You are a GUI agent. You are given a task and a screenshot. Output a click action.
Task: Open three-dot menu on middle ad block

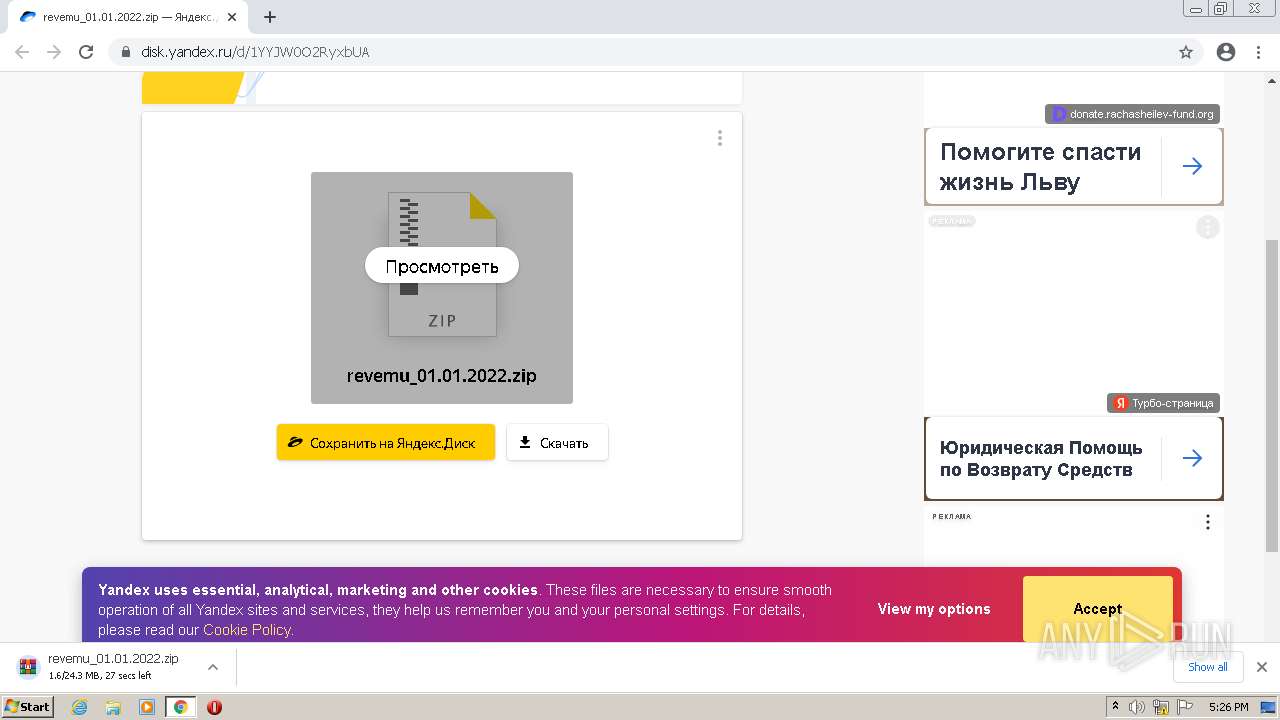tap(1208, 227)
